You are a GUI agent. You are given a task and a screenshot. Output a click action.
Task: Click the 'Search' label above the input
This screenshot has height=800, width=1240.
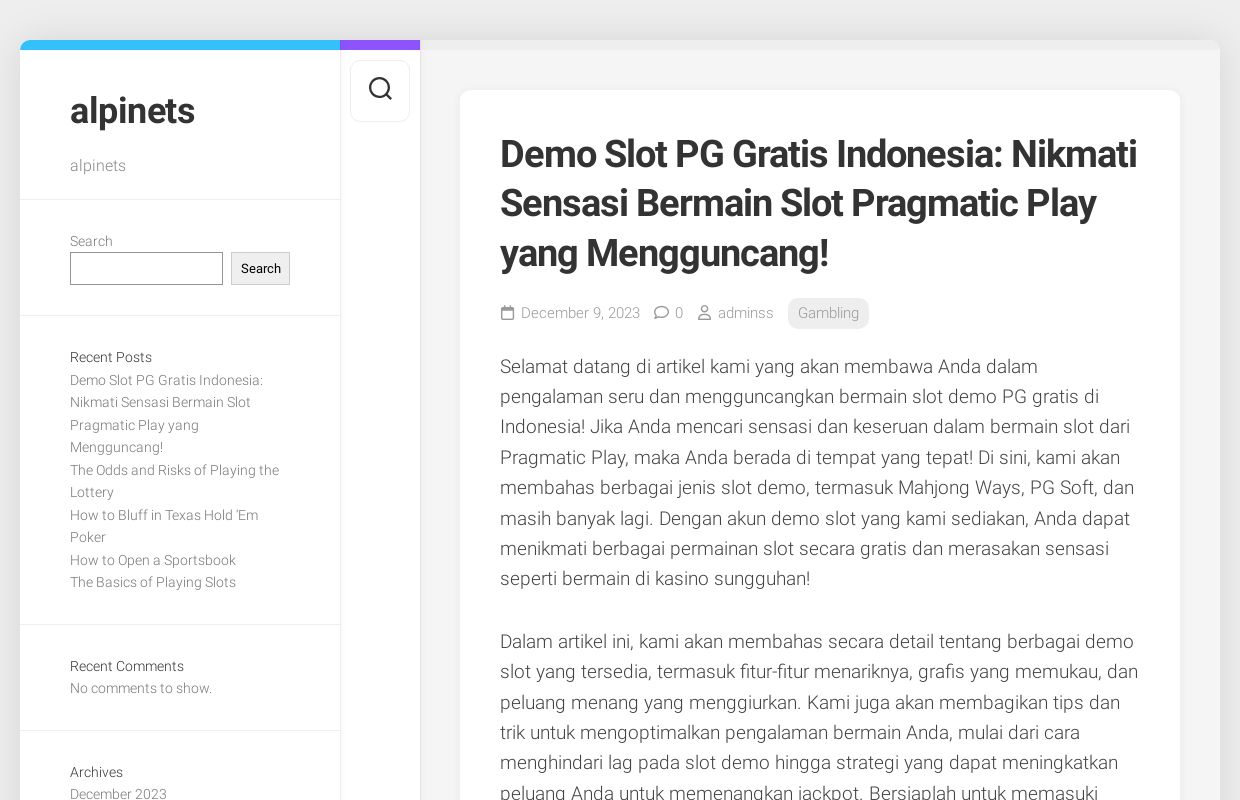91,241
